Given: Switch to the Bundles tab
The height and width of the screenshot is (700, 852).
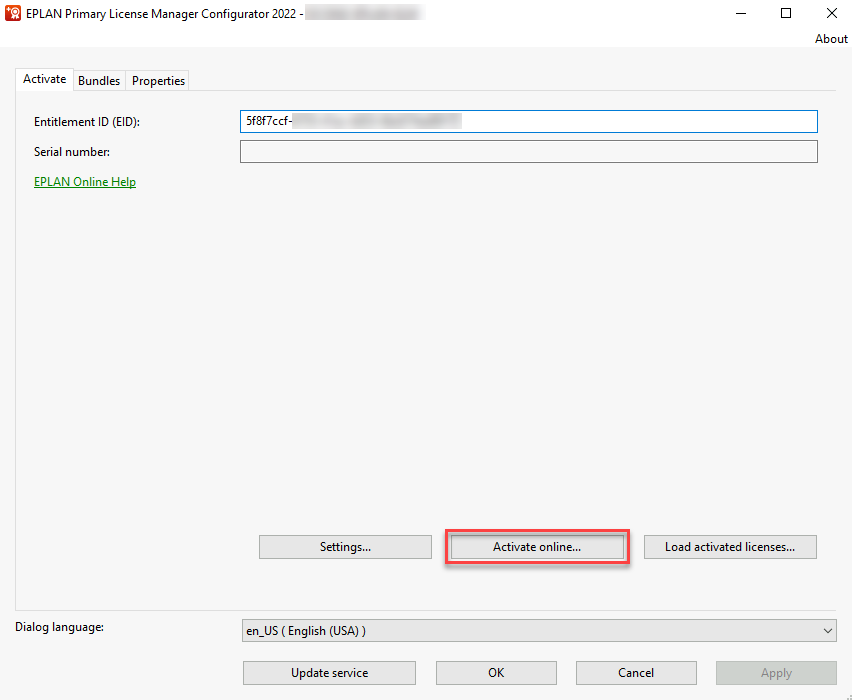Looking at the screenshot, I should (99, 81).
